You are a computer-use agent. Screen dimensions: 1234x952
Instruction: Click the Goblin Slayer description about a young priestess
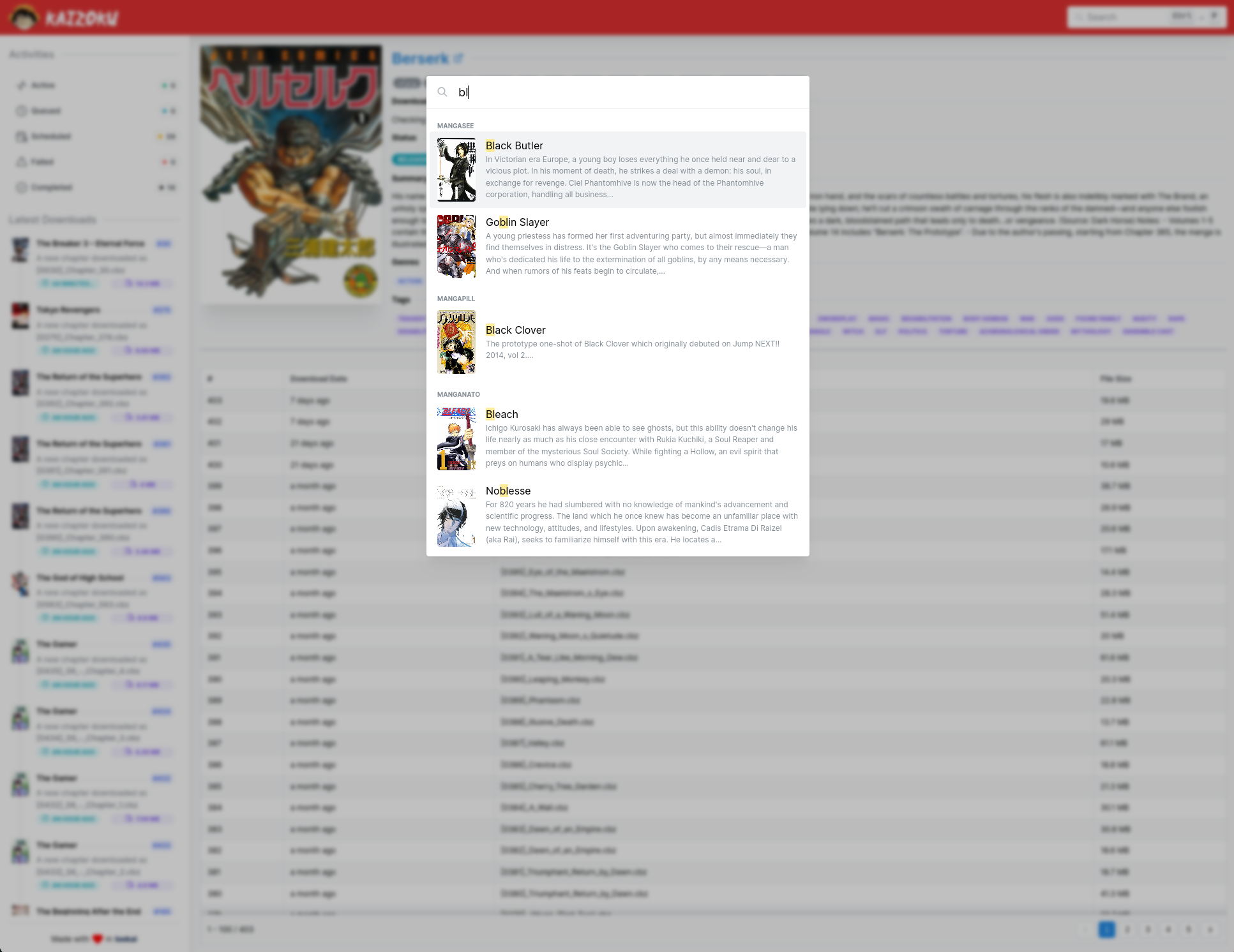pyautogui.click(x=642, y=253)
